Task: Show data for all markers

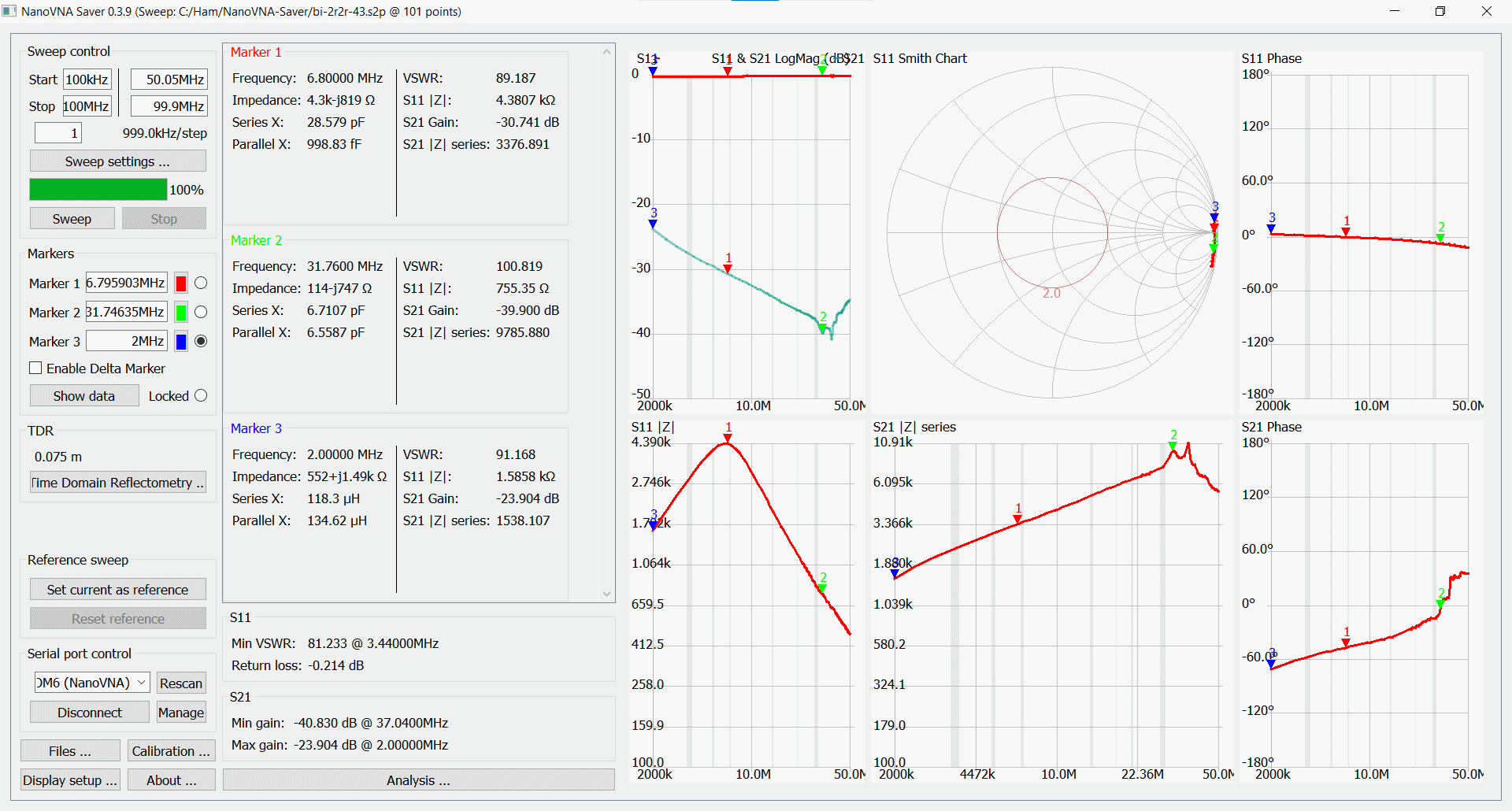Action: click(83, 395)
